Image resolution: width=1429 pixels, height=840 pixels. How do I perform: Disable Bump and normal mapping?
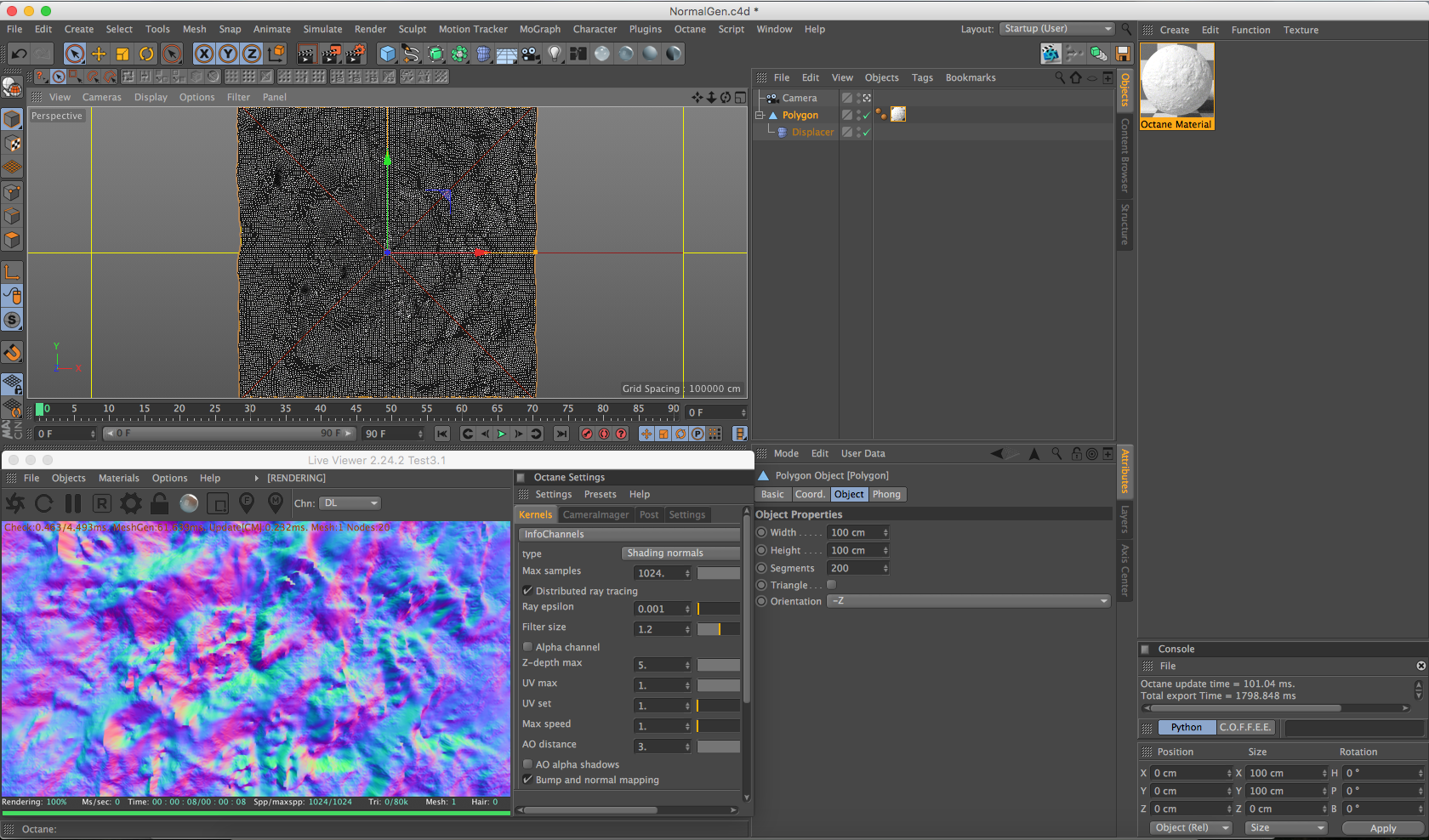[x=528, y=780]
